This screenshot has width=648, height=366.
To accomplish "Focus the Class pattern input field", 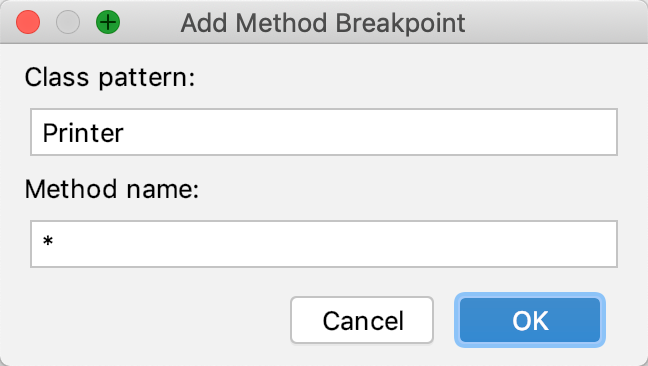I will pos(324,132).
